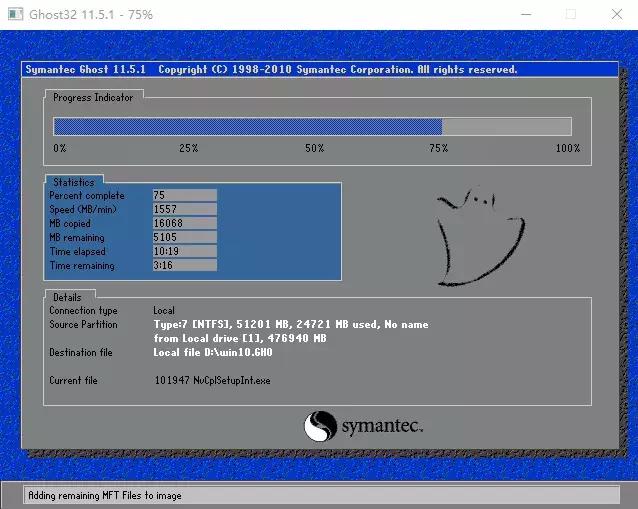The width and height of the screenshot is (638, 509).
Task: Click the Time elapsed label
Action: click(x=77, y=251)
